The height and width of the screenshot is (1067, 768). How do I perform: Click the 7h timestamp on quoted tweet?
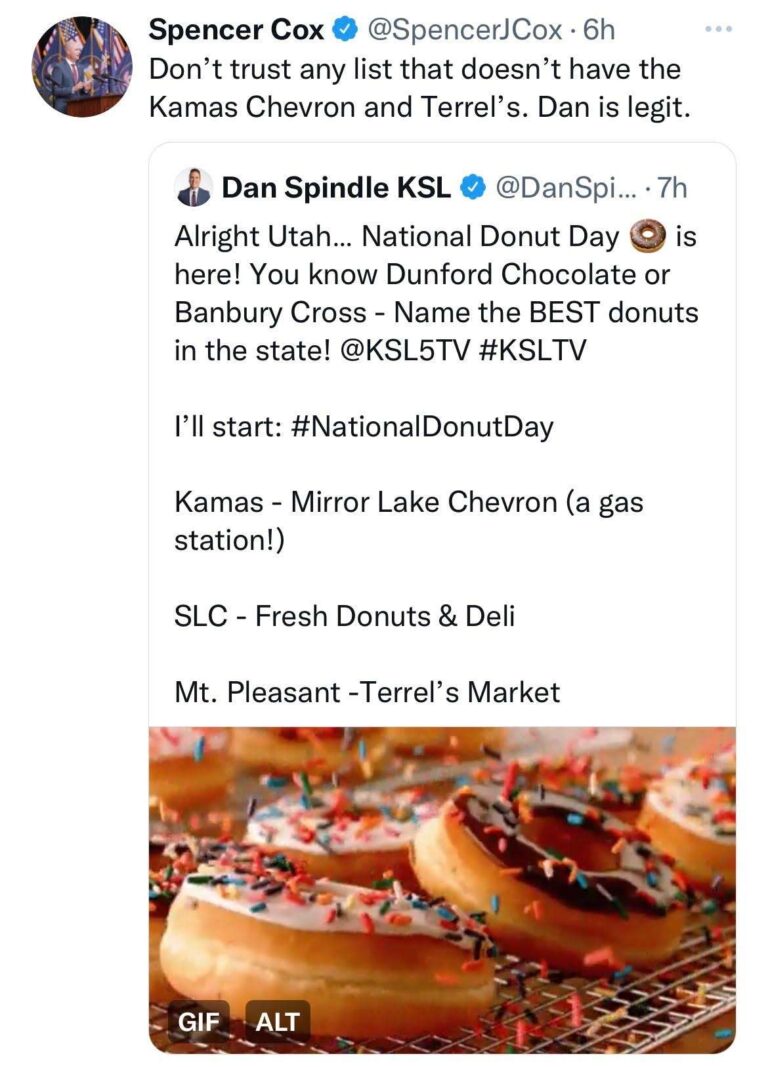point(672,188)
